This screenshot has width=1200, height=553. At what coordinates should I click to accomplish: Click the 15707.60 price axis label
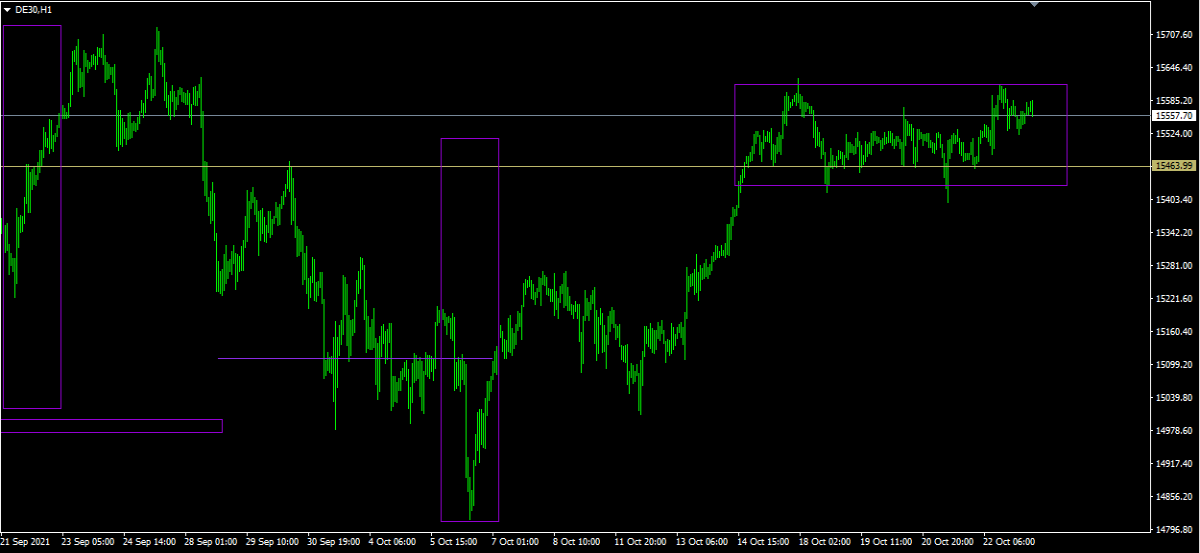tap(1174, 35)
